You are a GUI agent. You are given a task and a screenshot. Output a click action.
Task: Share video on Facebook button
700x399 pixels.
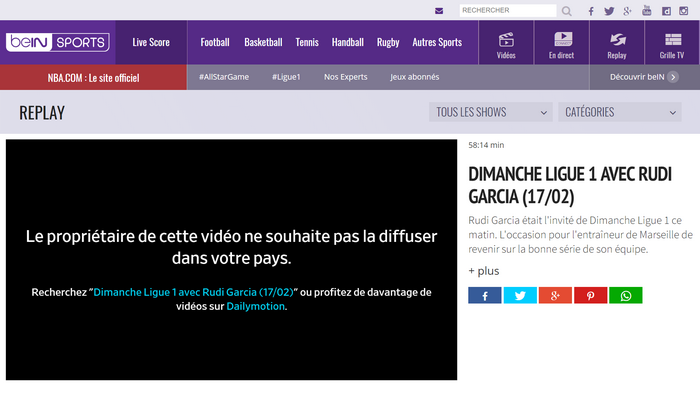click(x=485, y=295)
